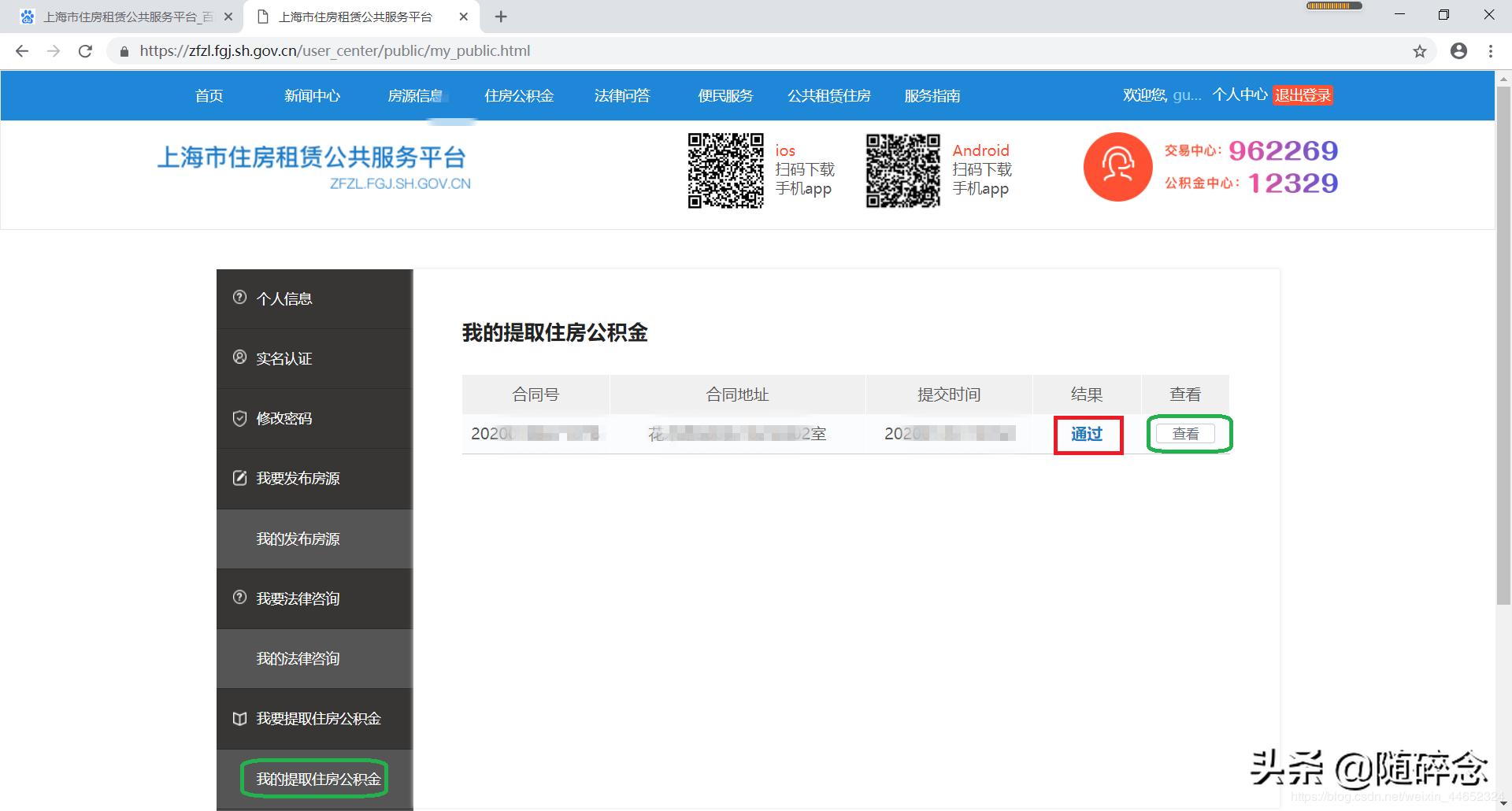The width and height of the screenshot is (1512, 811).
Task: Click the Android app download QR code
Action: (x=902, y=169)
